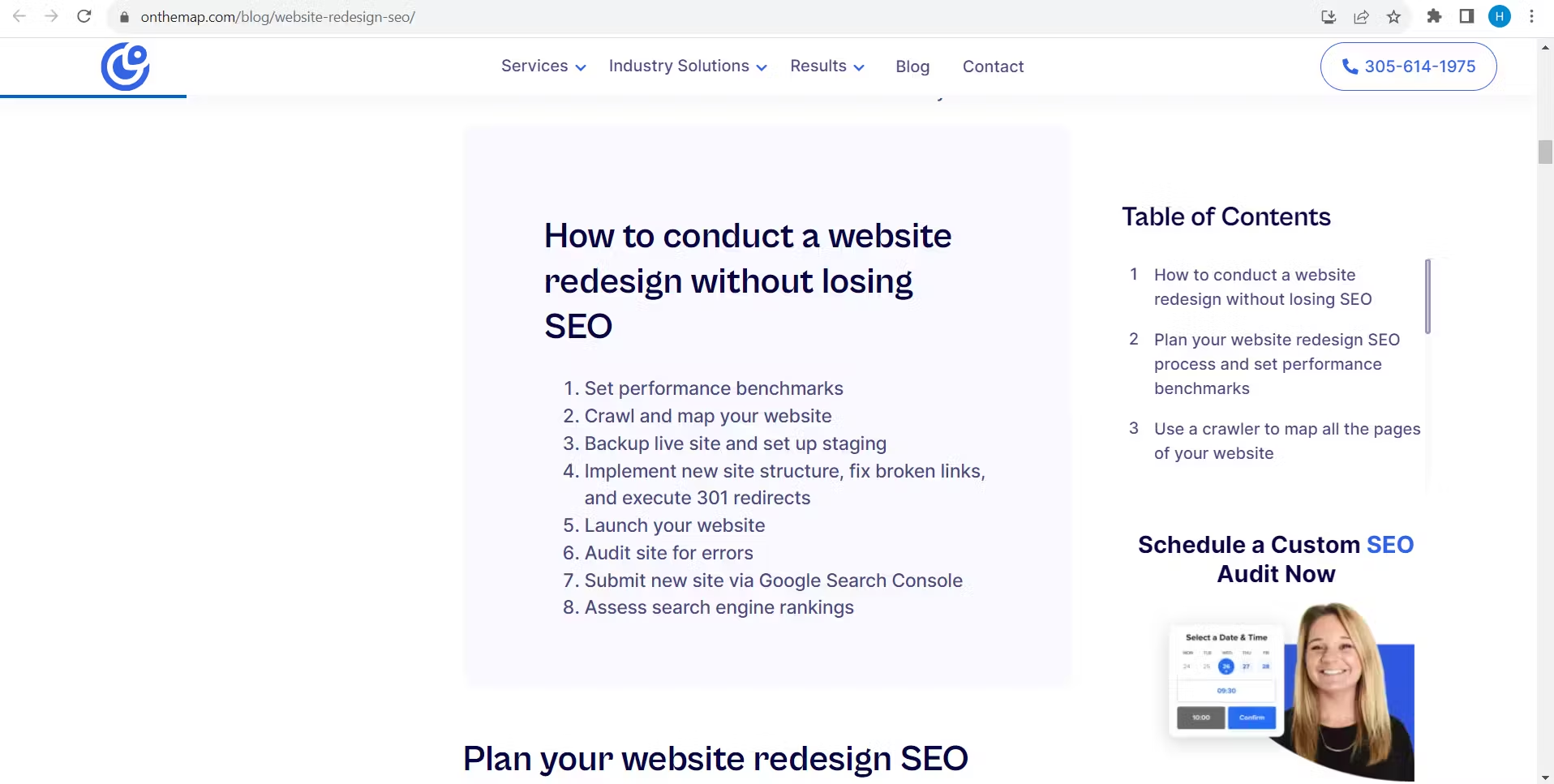Click the On The Map logo icon

point(125,66)
